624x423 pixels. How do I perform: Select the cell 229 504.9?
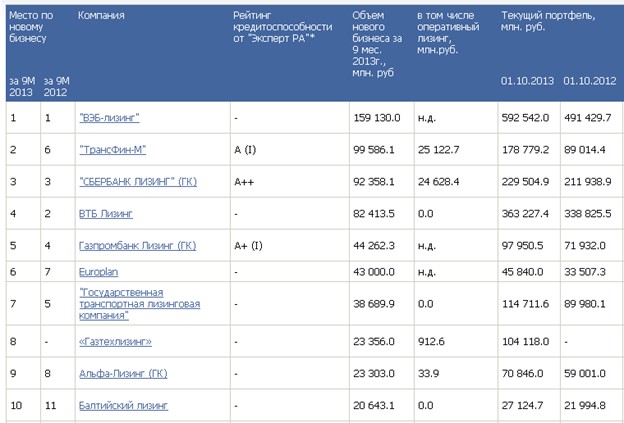click(525, 181)
